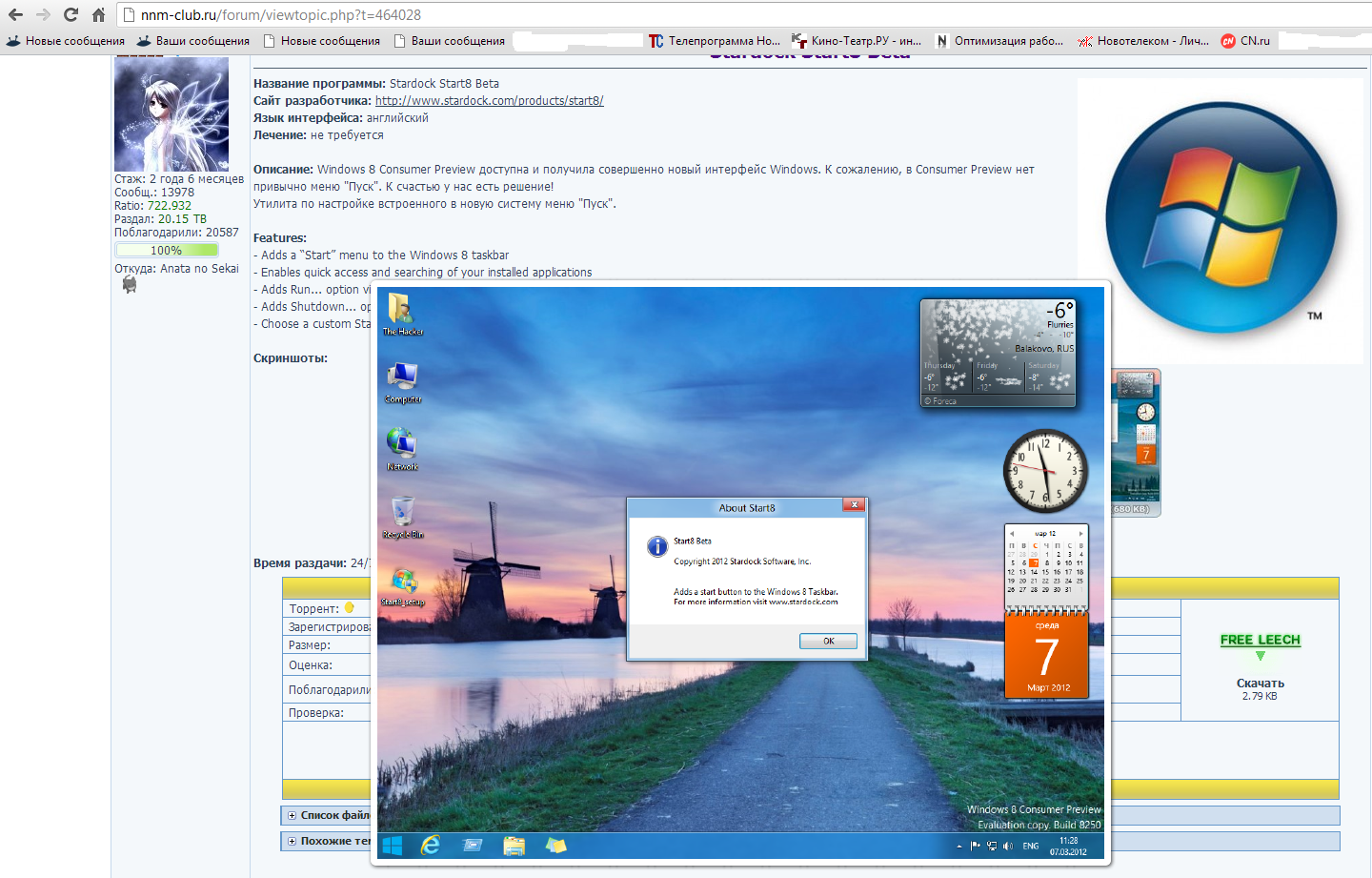Screen dimensions: 1372x878
Task: Open the browser home page
Action: click(x=98, y=14)
